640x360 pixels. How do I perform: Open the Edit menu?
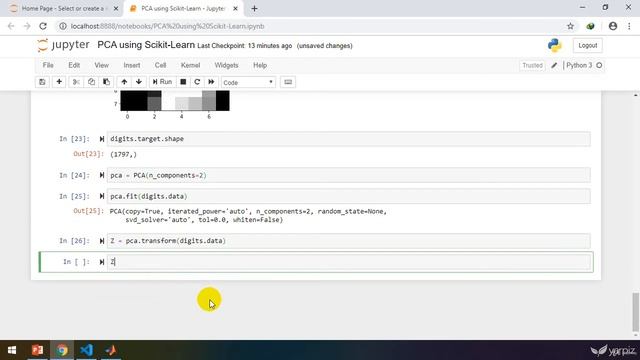74,65
